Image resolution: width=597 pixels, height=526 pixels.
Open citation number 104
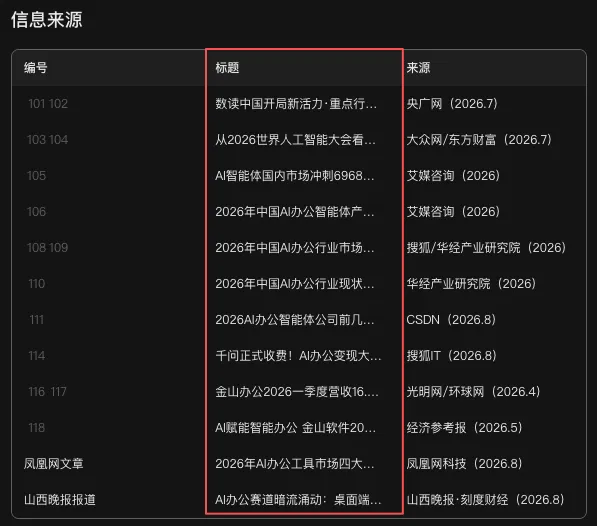58,140
